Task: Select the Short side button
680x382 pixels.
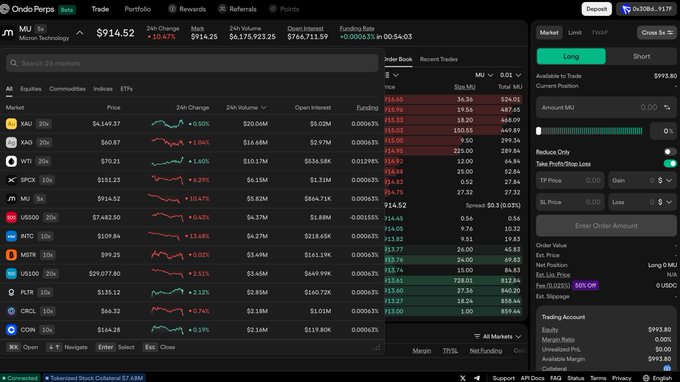Action: [641, 56]
